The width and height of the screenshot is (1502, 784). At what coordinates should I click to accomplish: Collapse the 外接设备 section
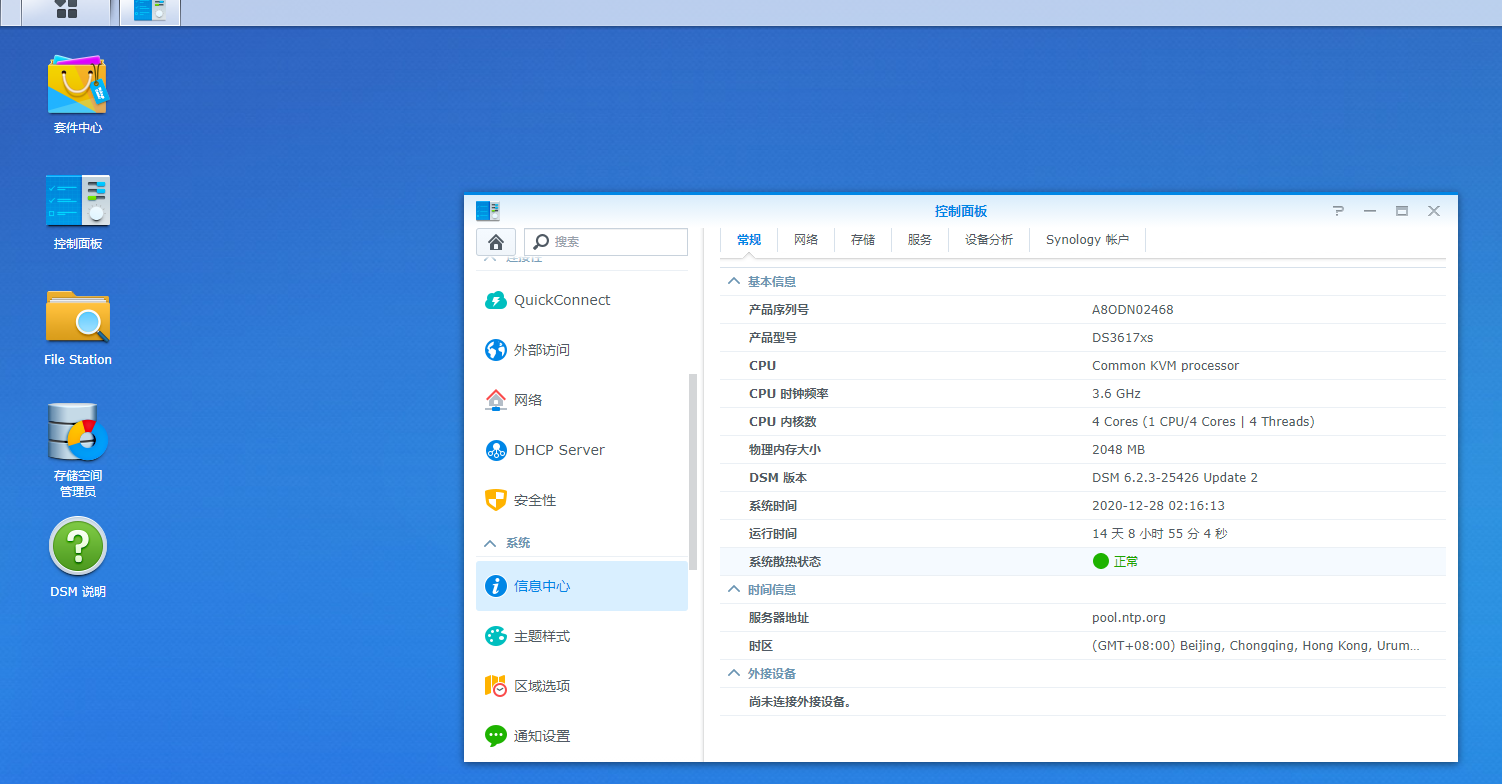[x=734, y=674]
